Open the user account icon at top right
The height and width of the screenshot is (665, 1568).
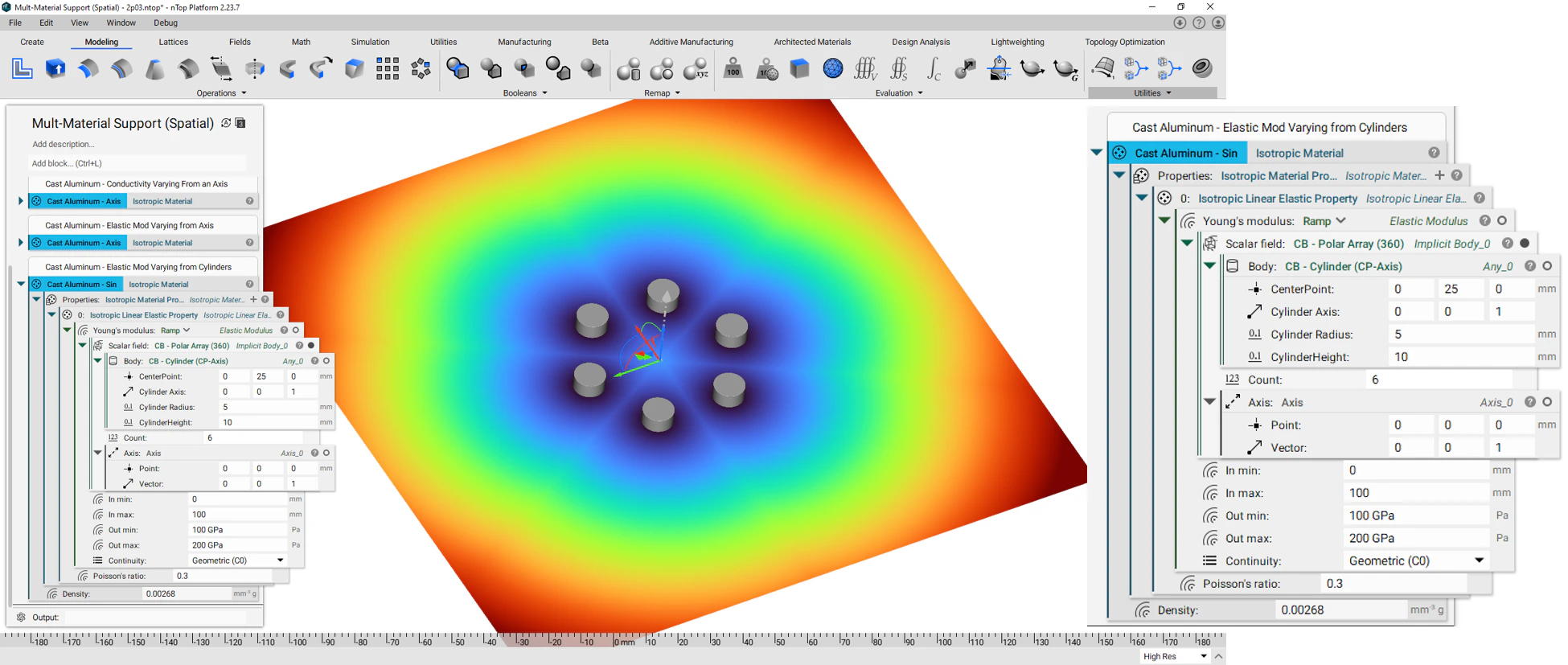click(1218, 23)
